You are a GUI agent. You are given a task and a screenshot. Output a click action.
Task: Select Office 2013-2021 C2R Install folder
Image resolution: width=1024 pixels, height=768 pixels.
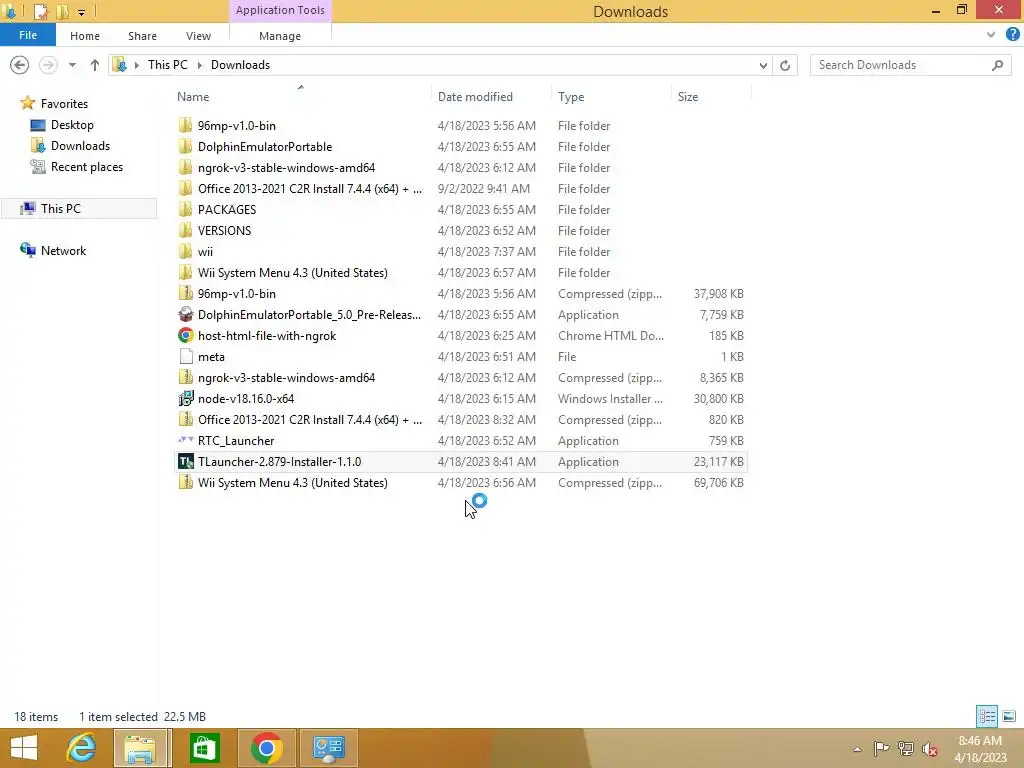click(461, 189)
